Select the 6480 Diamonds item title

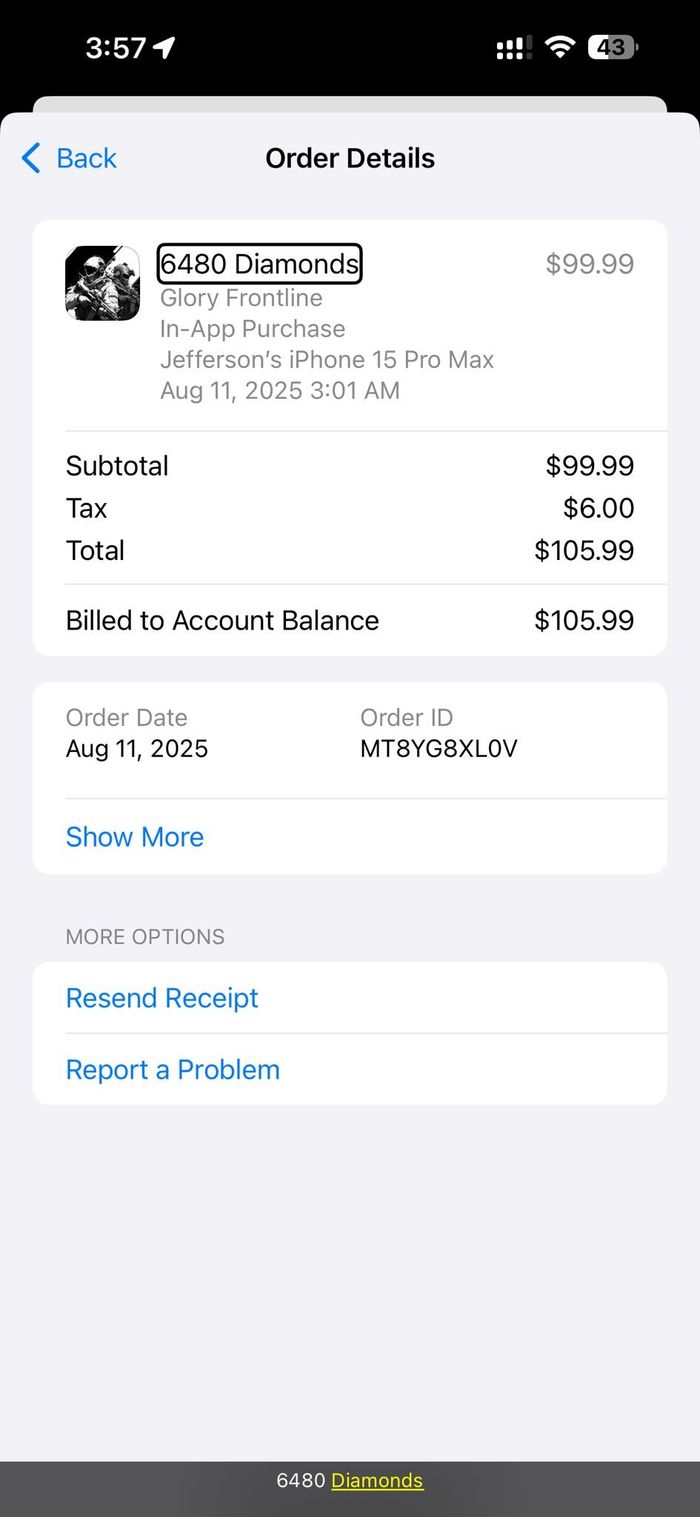[260, 264]
